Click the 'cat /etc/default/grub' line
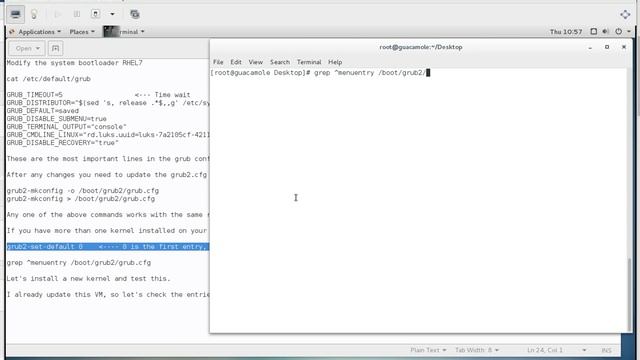Screen dimensions: 640x360 click(x=49, y=79)
